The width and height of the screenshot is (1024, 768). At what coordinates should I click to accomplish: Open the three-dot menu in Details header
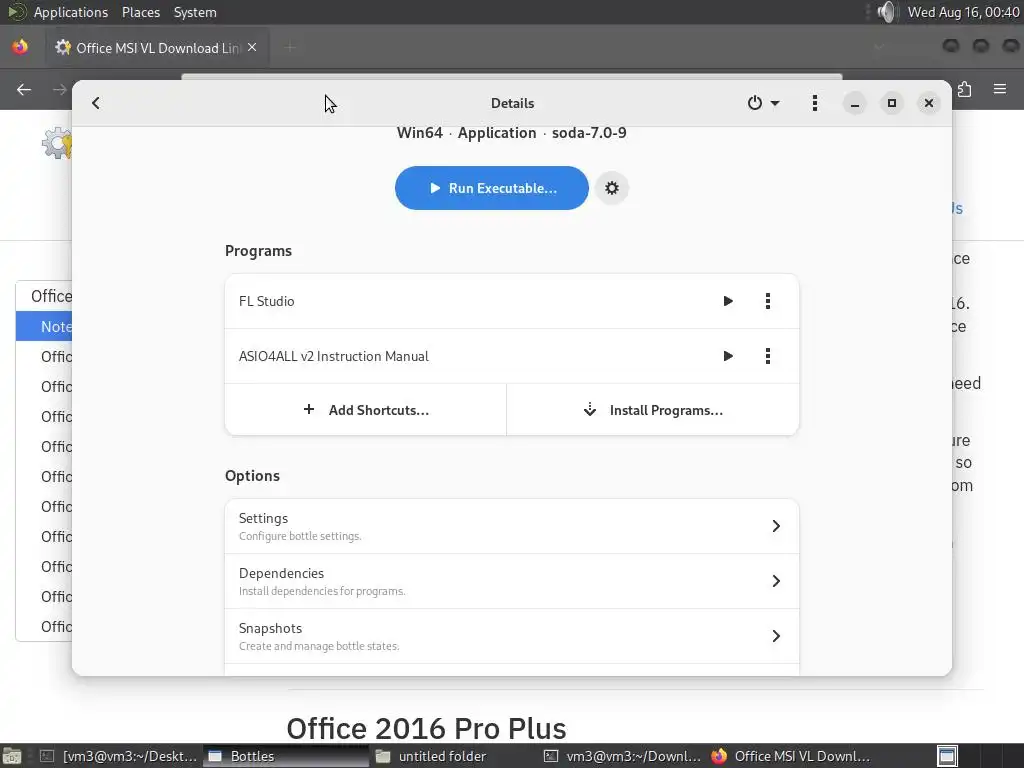click(814, 103)
